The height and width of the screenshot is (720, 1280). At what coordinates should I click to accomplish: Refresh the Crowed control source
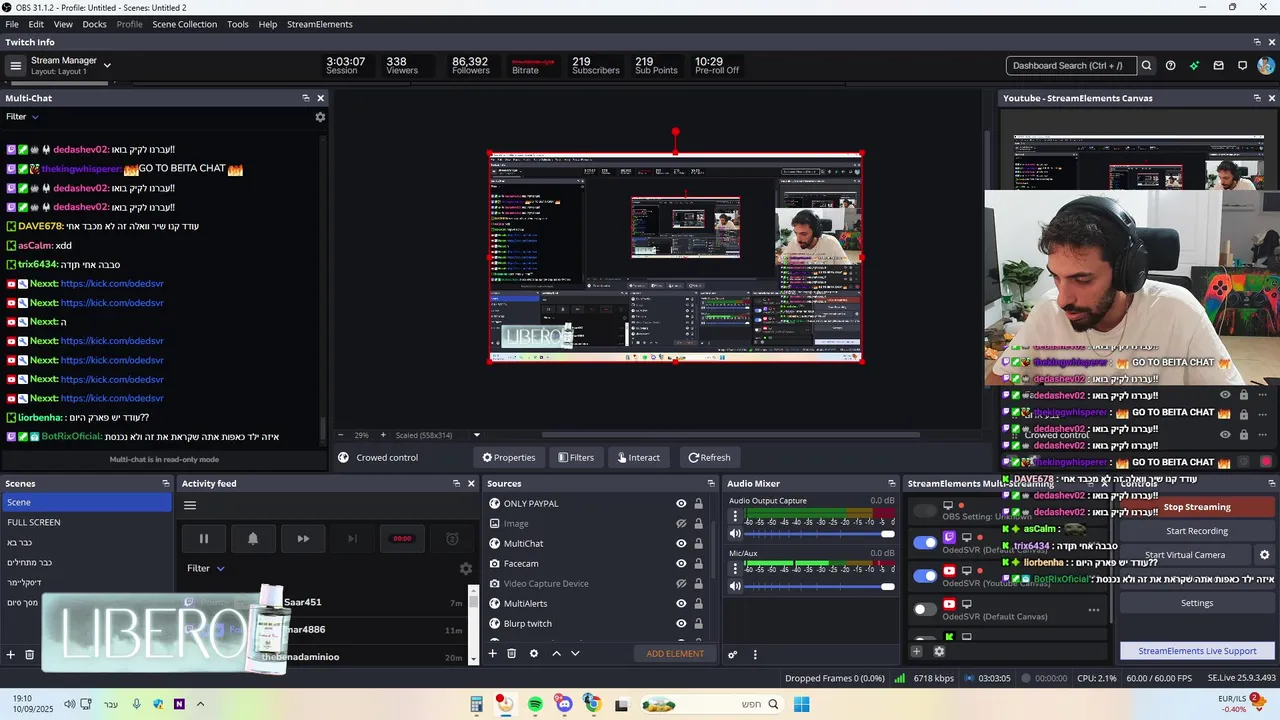click(709, 458)
